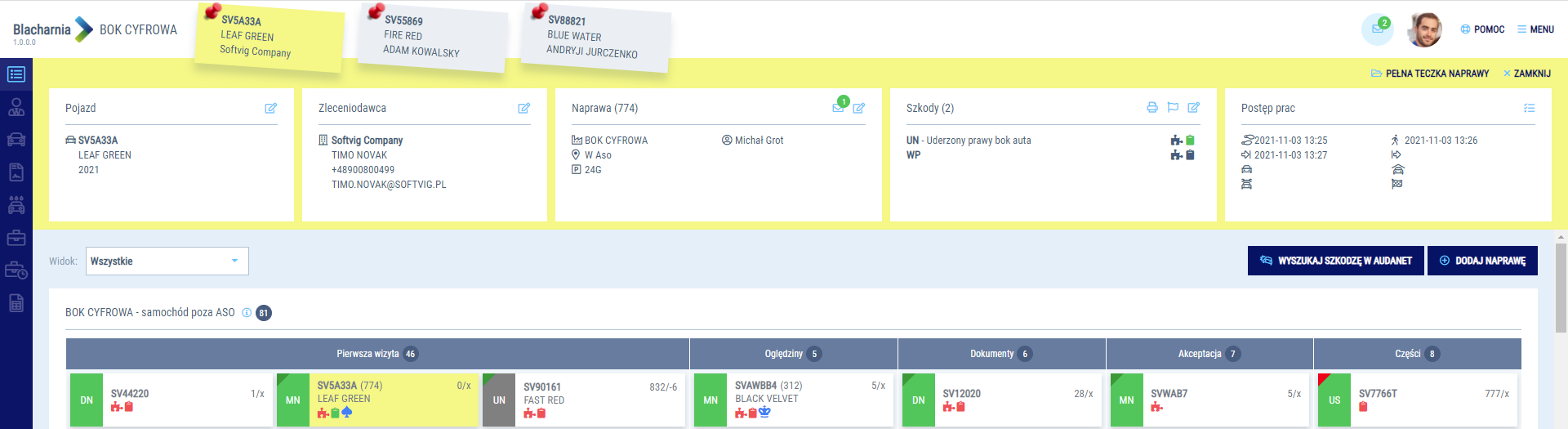The image size is (1568, 429).
Task: Open the Naprawa messages envelope icon
Action: [839, 107]
